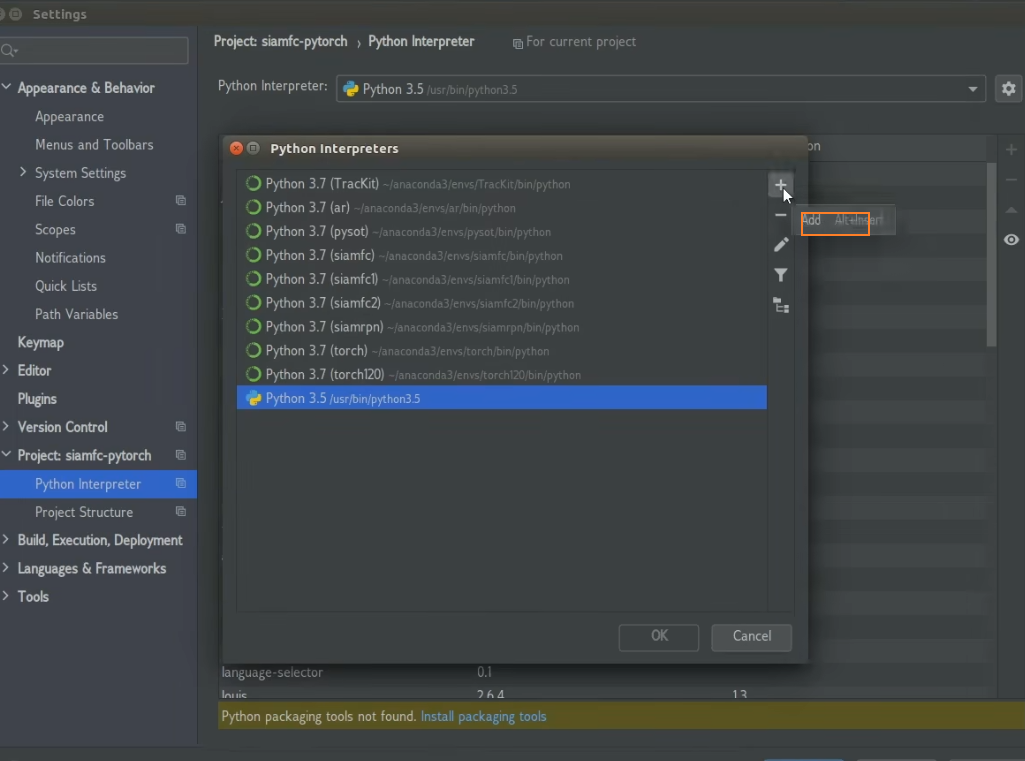Click the copy icon next to For current project
Viewport: 1025px width, 761px height.
pos(517,43)
